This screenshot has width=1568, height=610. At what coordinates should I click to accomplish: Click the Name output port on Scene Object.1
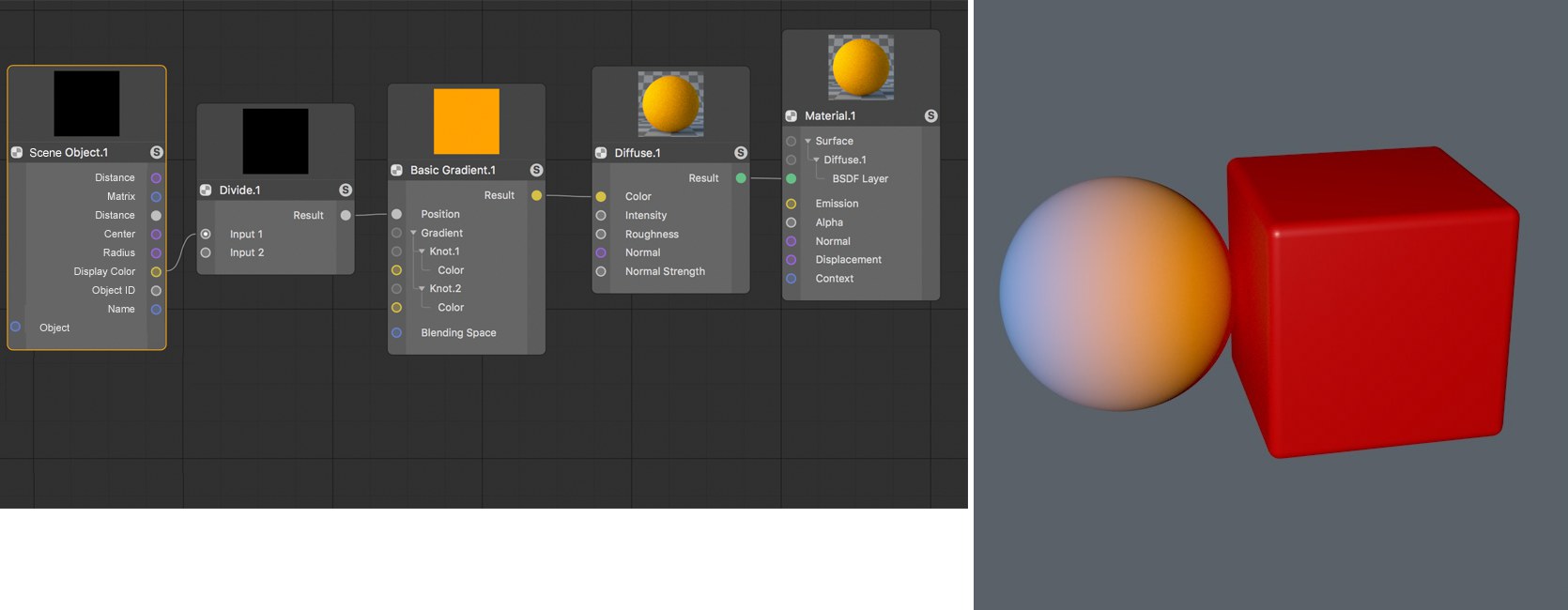tap(156, 309)
